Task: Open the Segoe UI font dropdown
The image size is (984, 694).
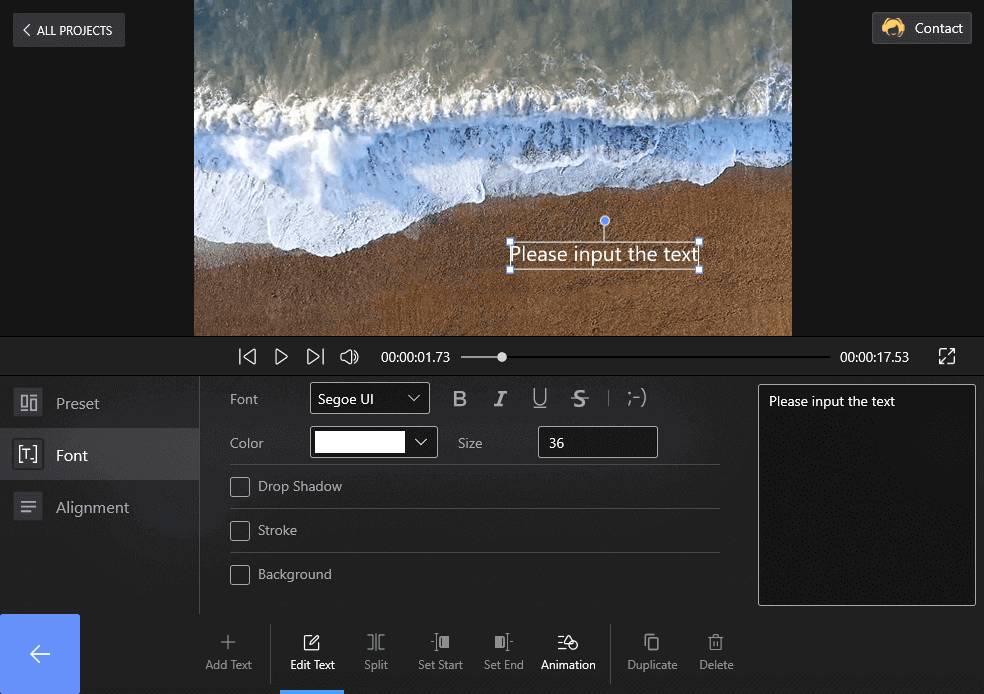Action: pos(370,398)
